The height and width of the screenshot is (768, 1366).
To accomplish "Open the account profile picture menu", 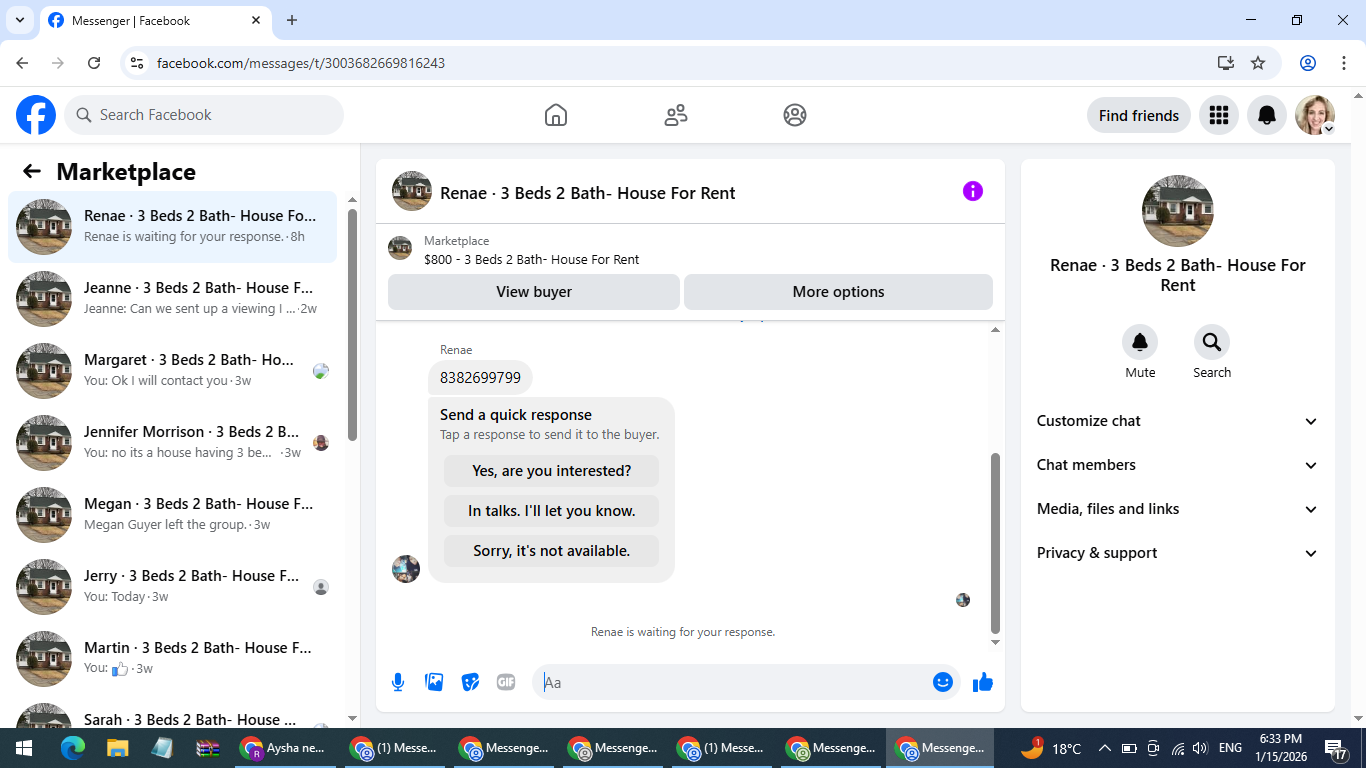I will (x=1315, y=115).
